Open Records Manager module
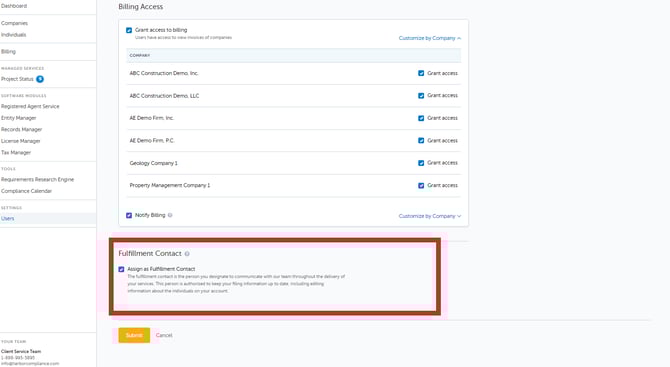Screen dimensions: 670x367 click(21, 129)
